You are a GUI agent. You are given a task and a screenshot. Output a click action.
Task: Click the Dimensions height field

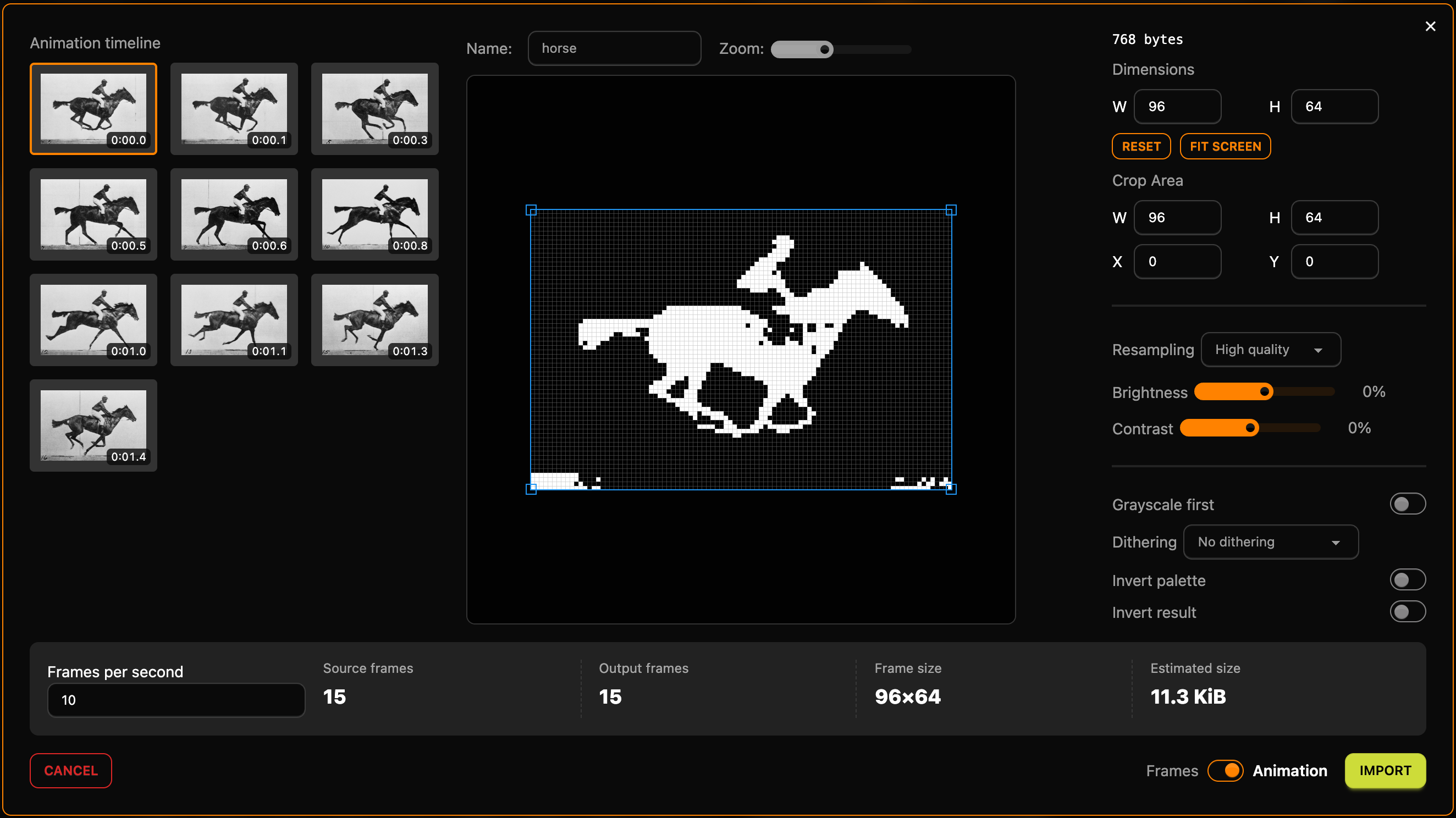coord(1334,106)
